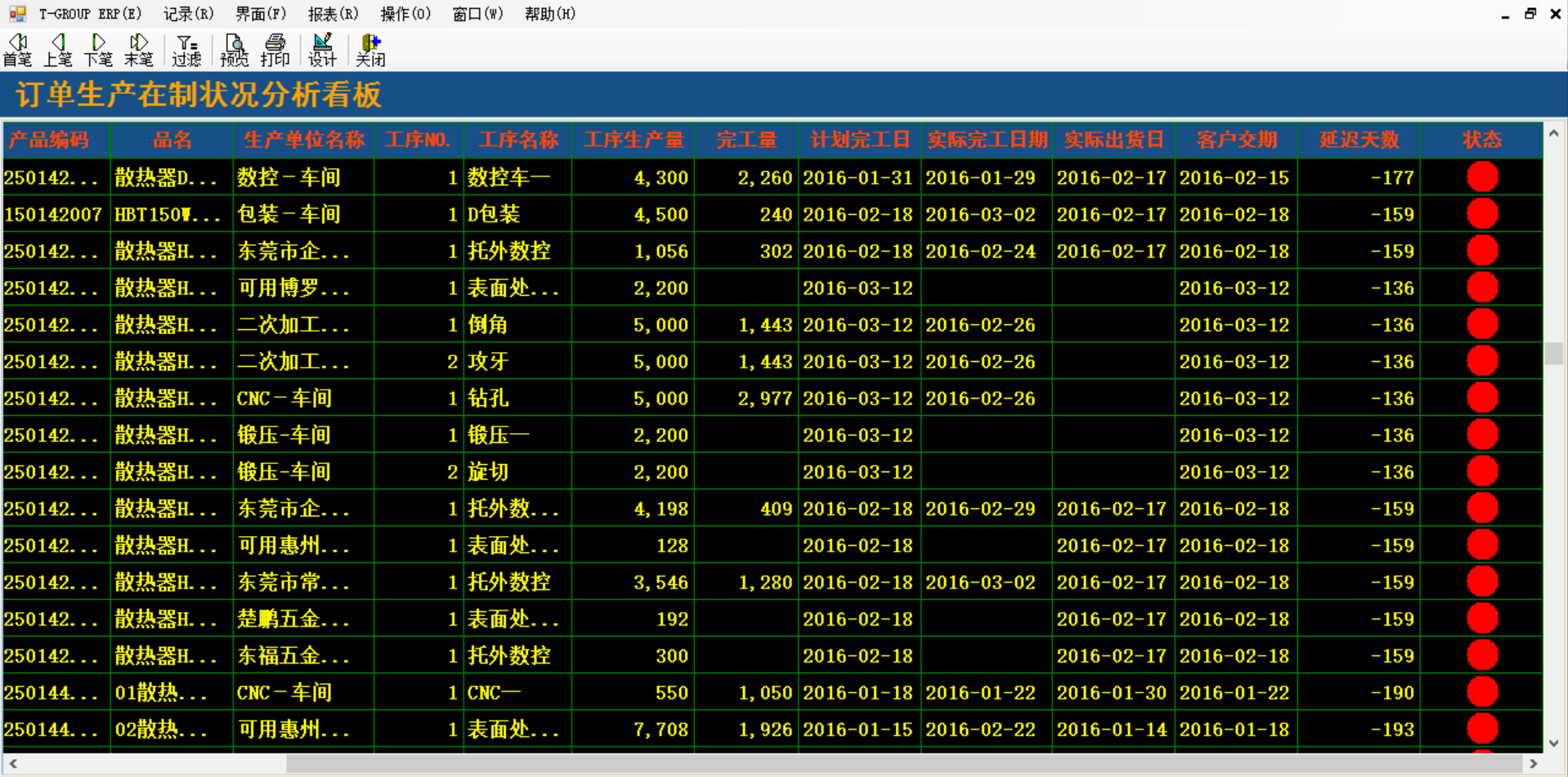Open the 记录(R) menu
The height and width of the screenshot is (777, 1568).
[x=188, y=14]
